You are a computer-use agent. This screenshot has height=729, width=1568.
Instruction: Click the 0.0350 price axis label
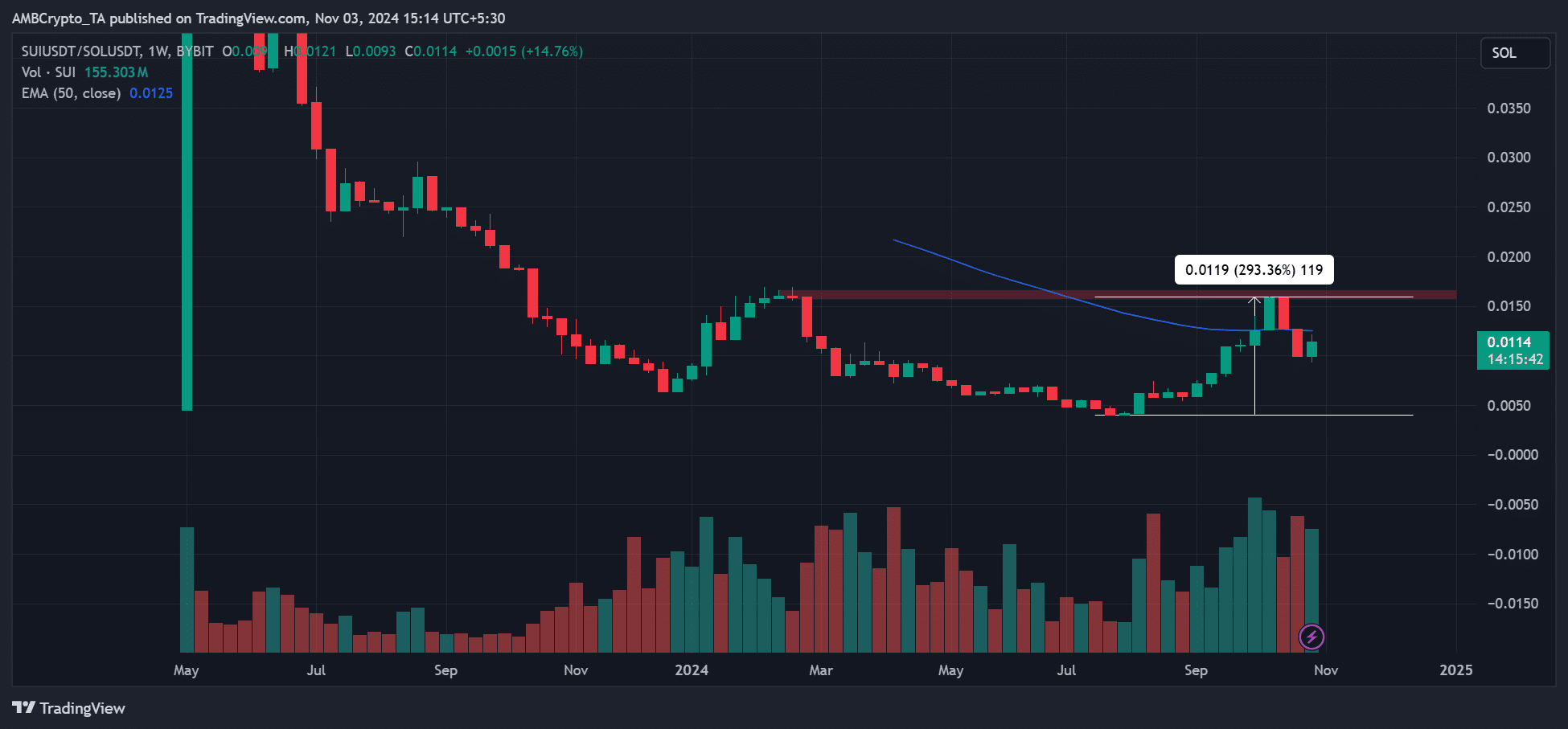[1508, 109]
